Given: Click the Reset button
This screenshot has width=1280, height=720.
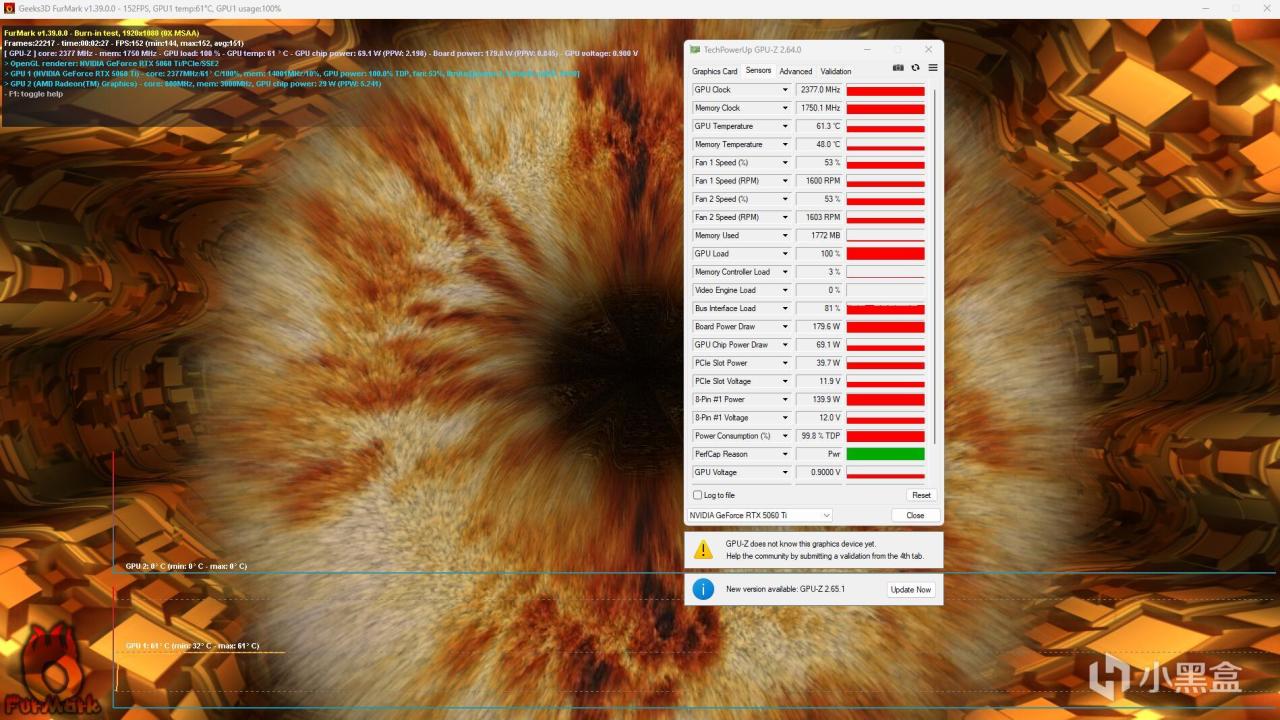Looking at the screenshot, I should tap(921, 495).
